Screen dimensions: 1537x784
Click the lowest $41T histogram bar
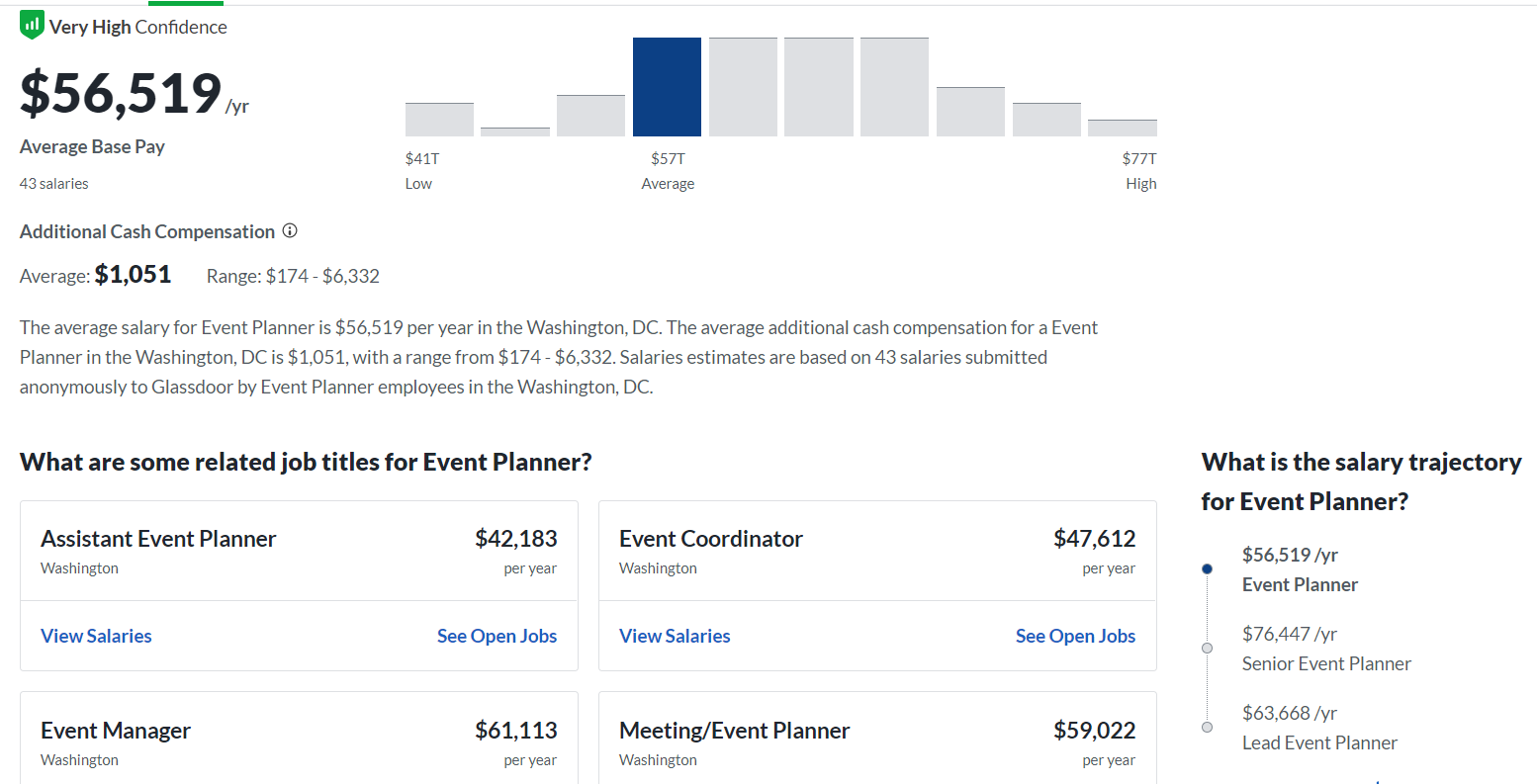pos(438,119)
